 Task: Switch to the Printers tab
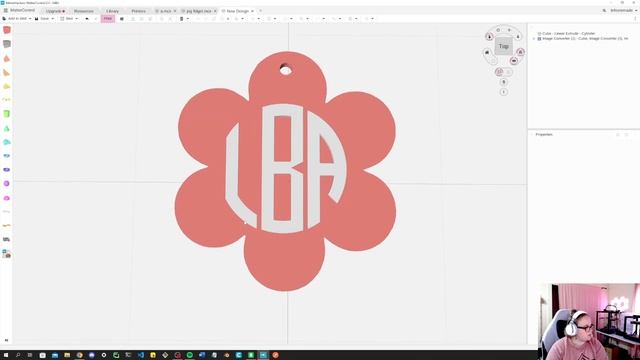pos(138,11)
